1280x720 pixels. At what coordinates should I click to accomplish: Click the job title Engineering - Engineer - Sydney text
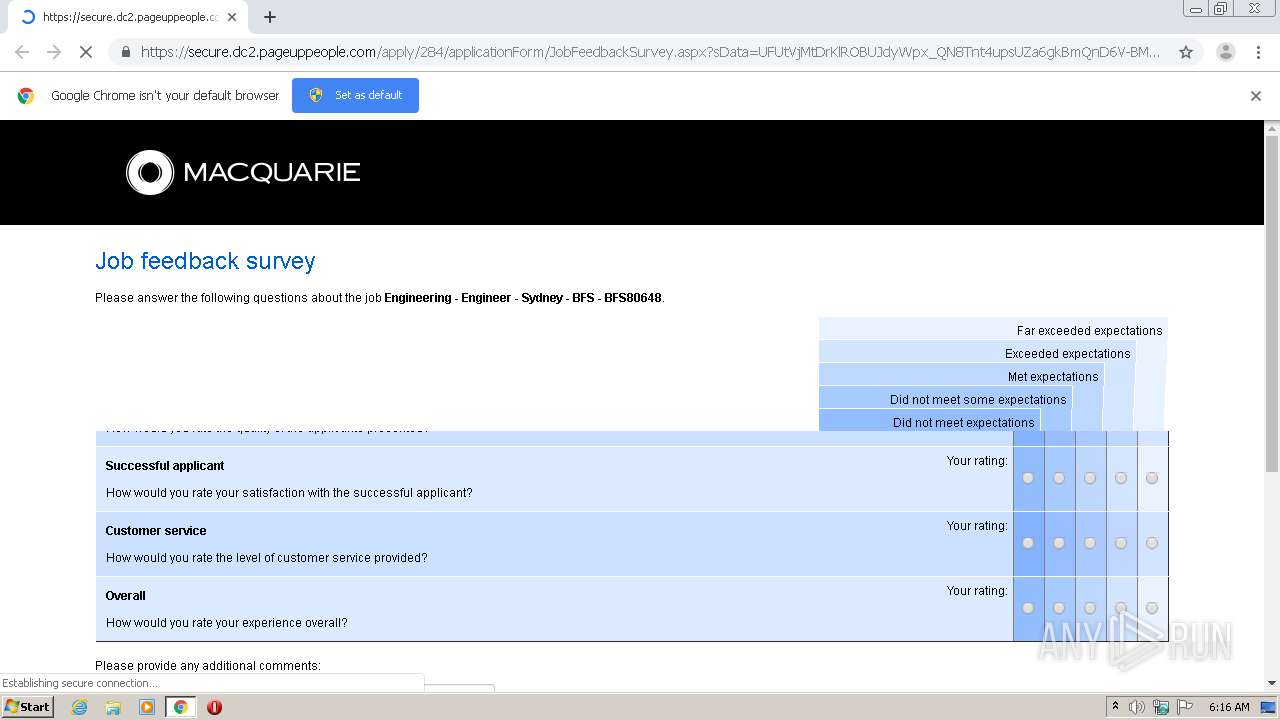[x=523, y=298]
